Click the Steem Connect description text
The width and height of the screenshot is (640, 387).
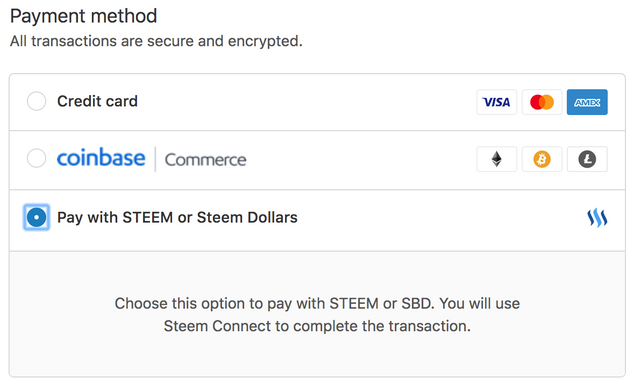317,315
